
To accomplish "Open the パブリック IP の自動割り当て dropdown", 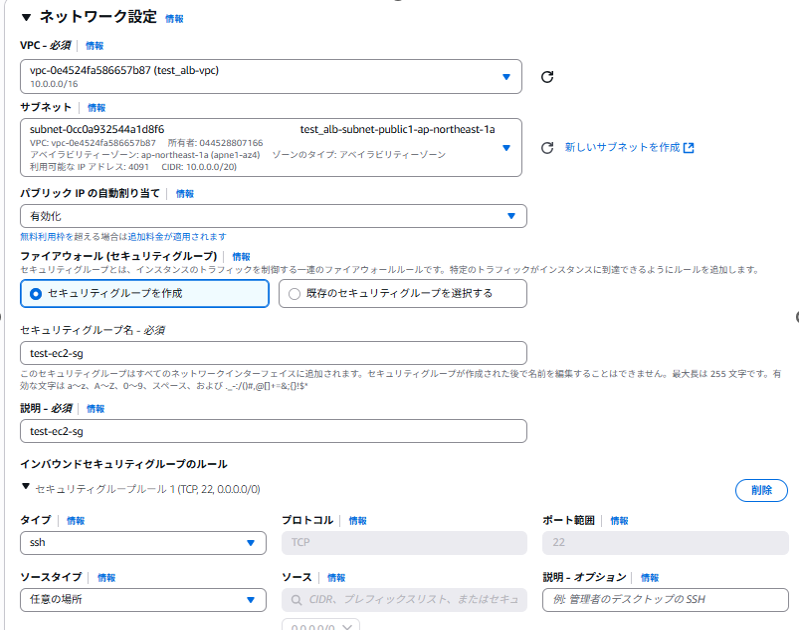I will click(x=273, y=216).
